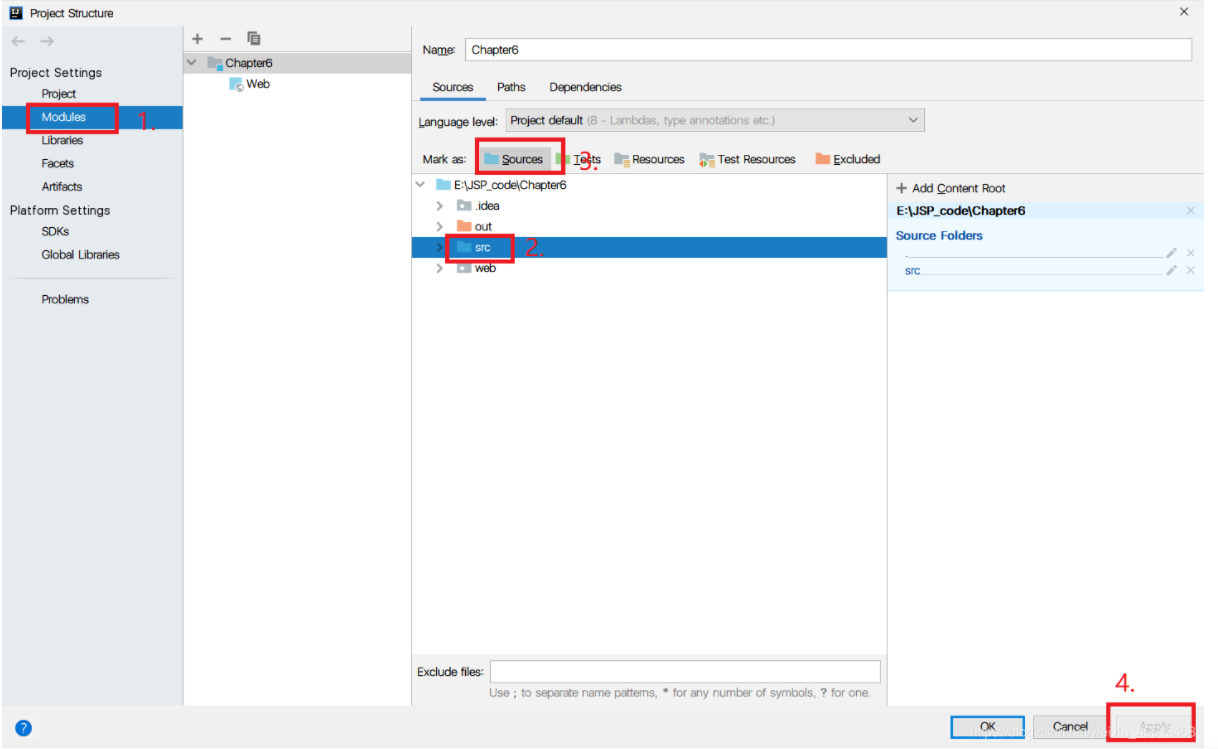Open SDKs under Platform Settings
The width and height of the screenshot is (1218, 749).
click(x=55, y=231)
